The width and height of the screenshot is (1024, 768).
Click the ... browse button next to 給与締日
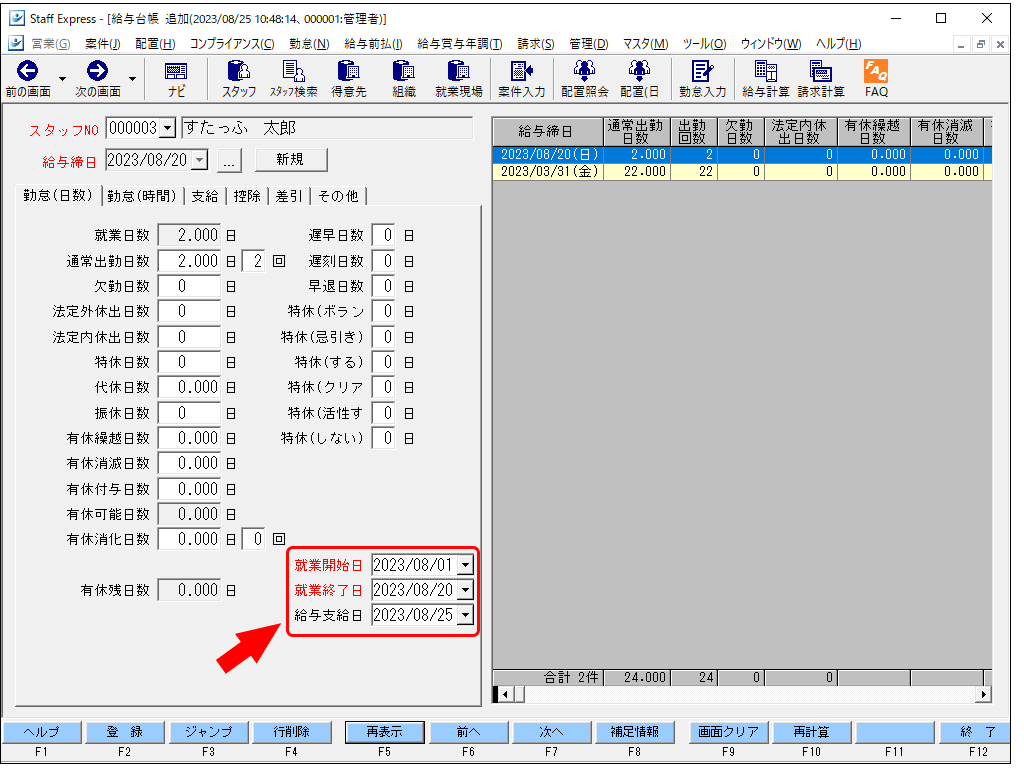tap(229, 161)
